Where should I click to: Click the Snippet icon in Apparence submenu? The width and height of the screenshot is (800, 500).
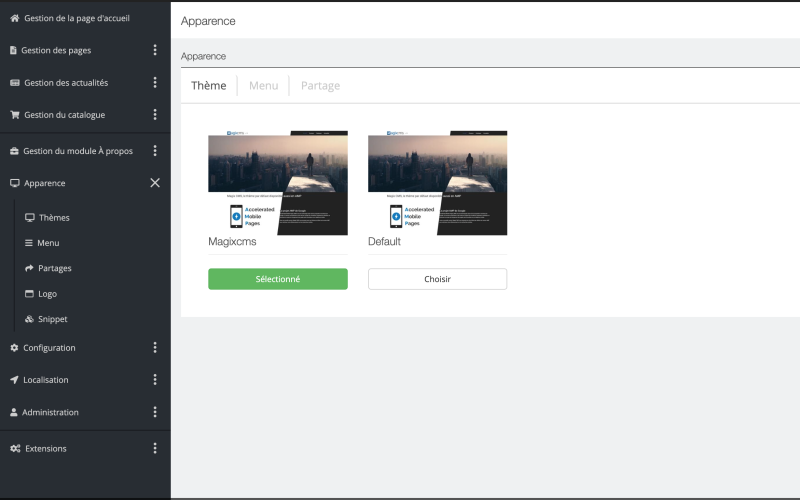tap(29, 319)
